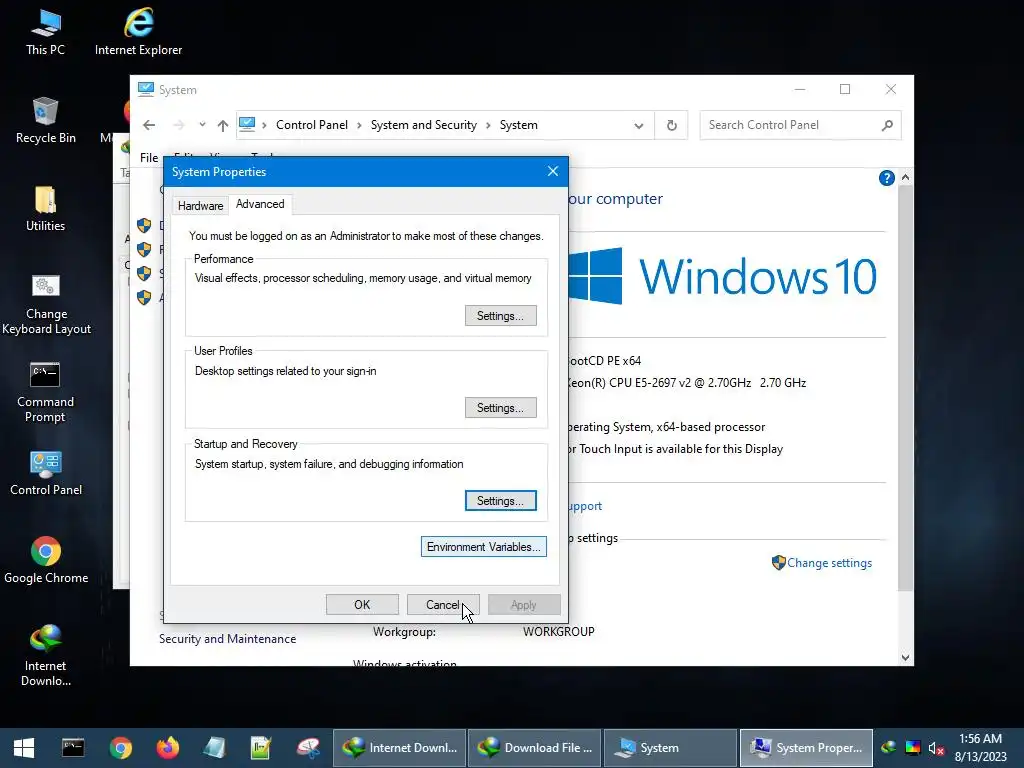Click the search magnifier in Control Panel

pyautogui.click(x=887, y=125)
